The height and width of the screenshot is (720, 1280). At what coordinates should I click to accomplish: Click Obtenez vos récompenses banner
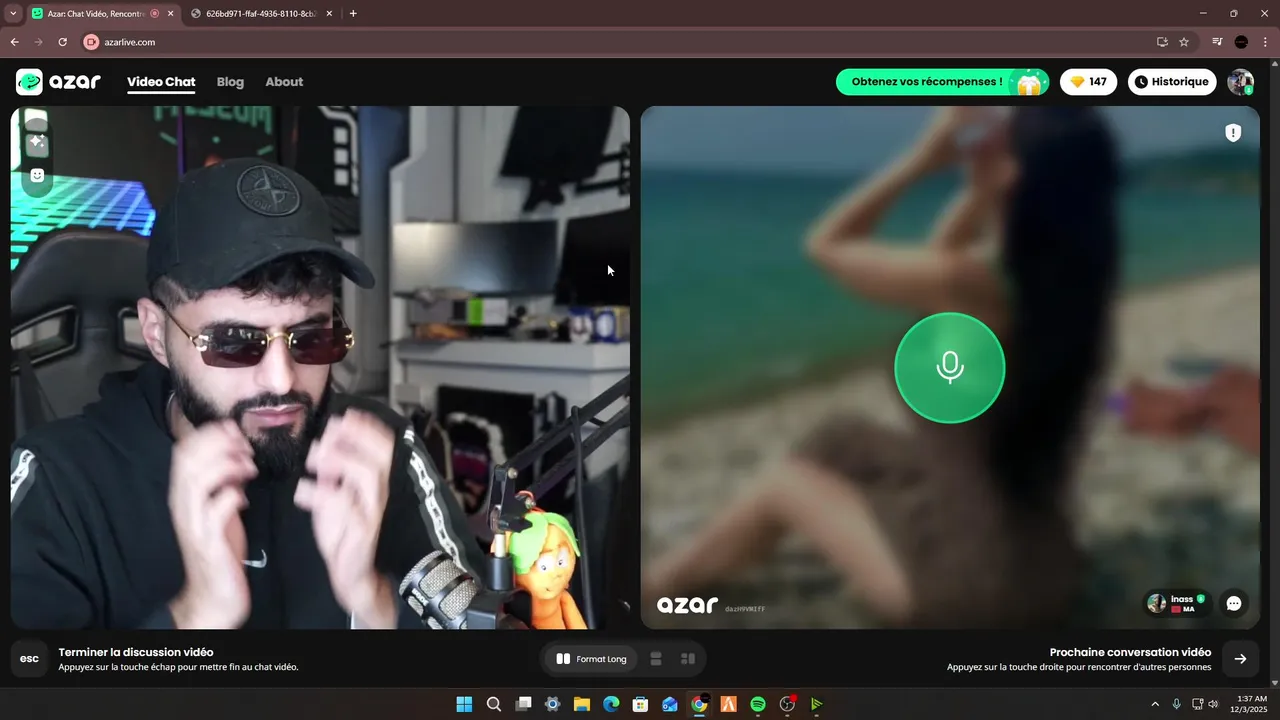click(942, 82)
